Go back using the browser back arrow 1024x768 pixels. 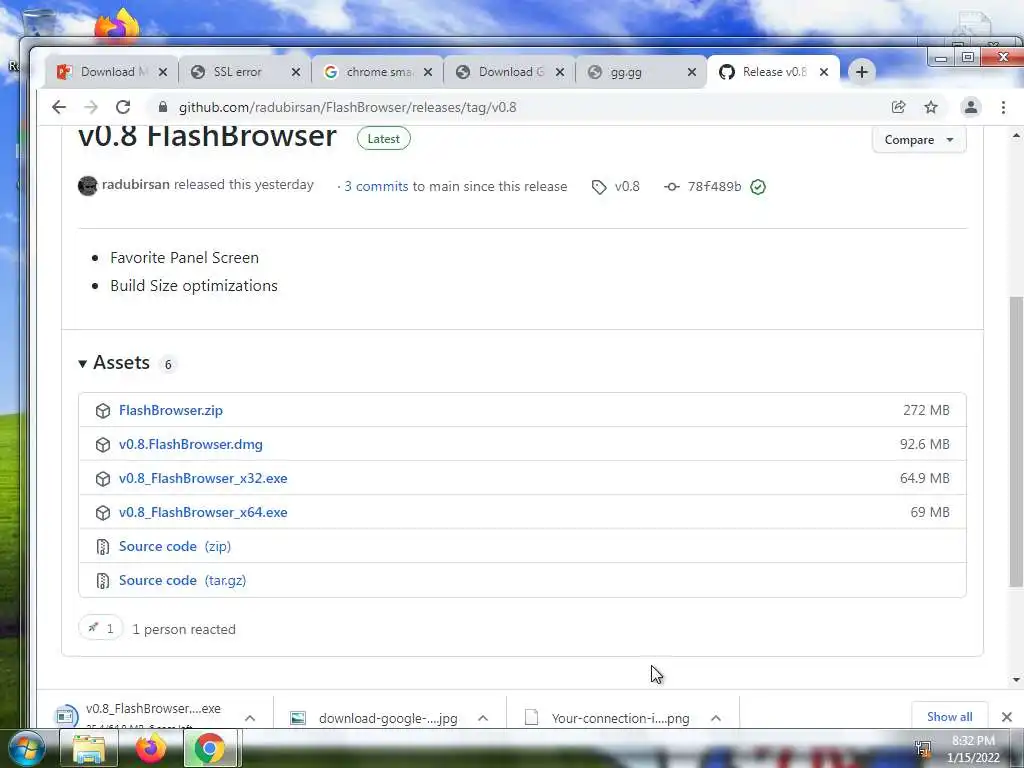pos(59,107)
